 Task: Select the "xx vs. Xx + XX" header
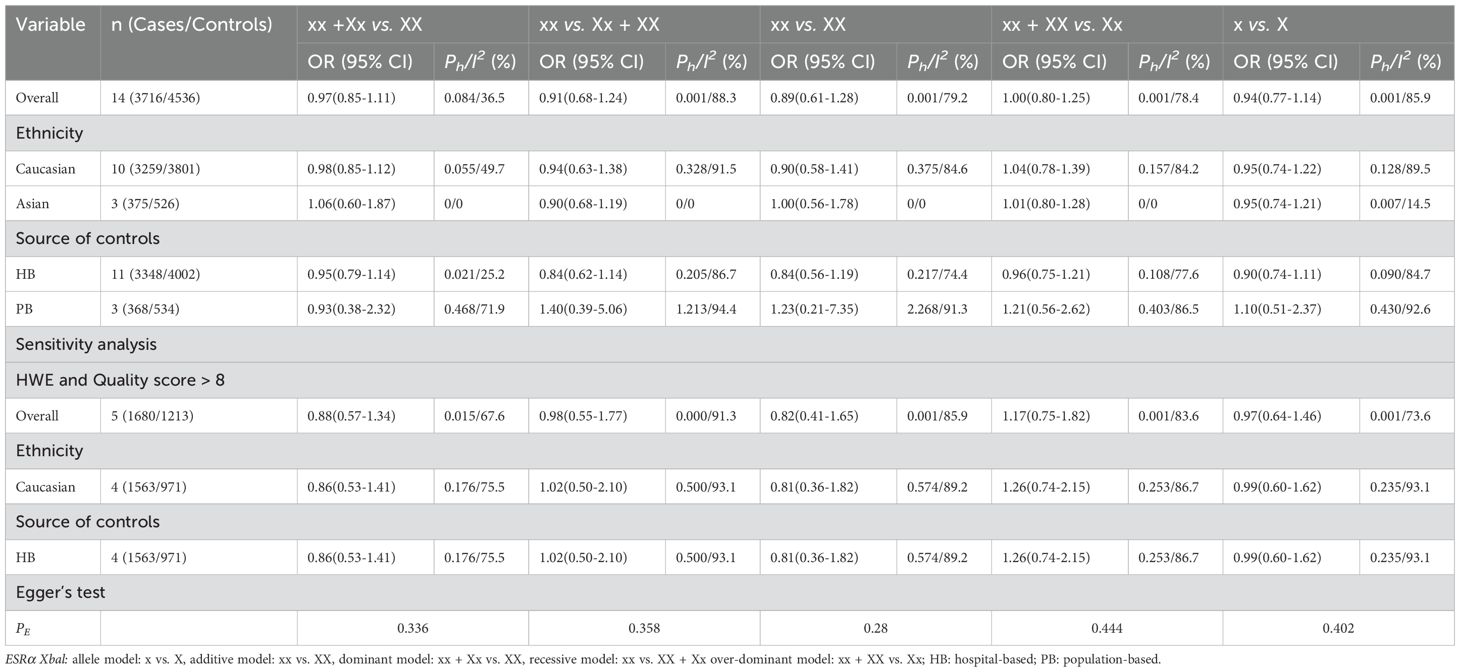[599, 24]
